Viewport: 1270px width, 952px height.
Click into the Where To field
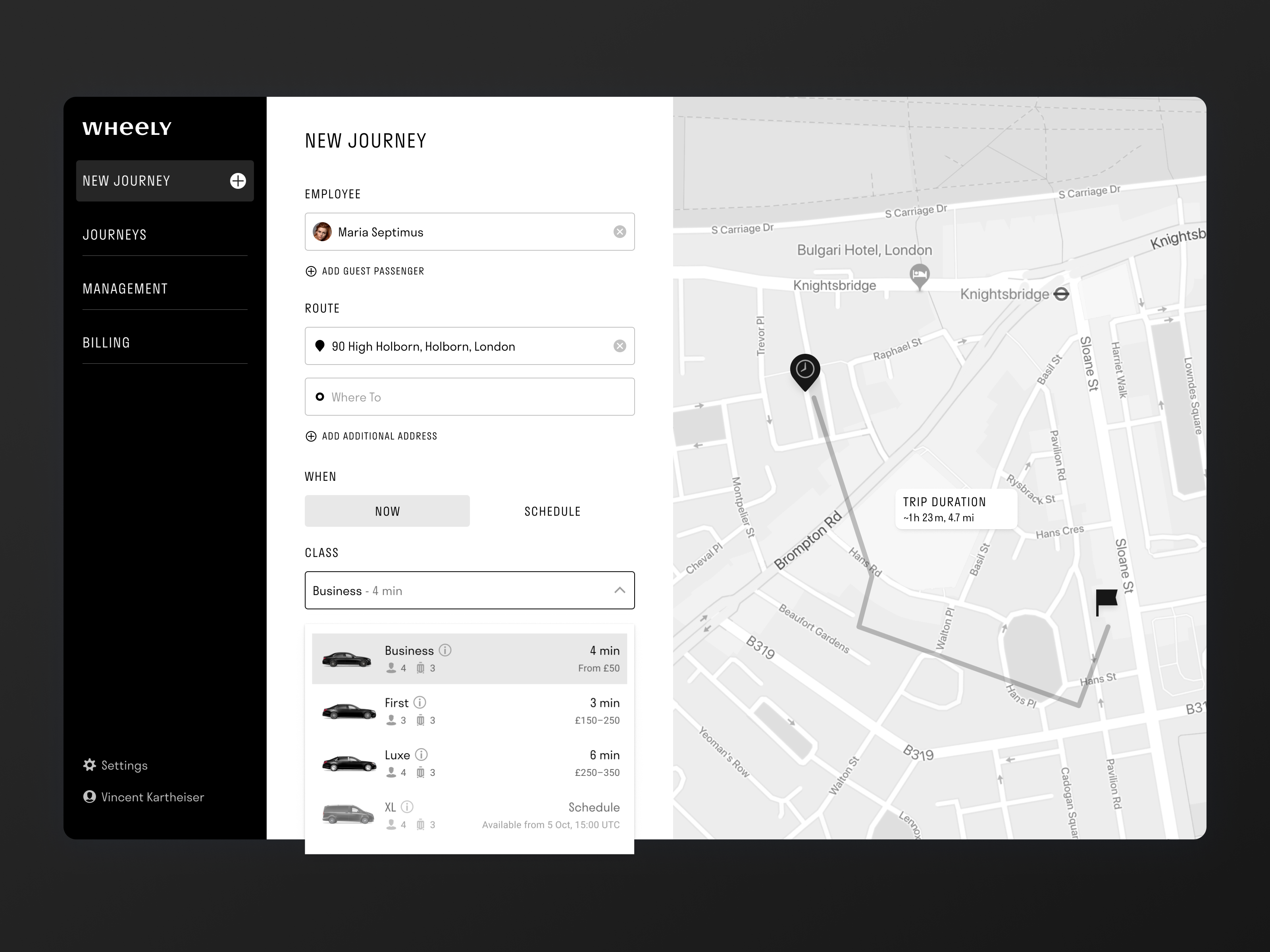470,397
